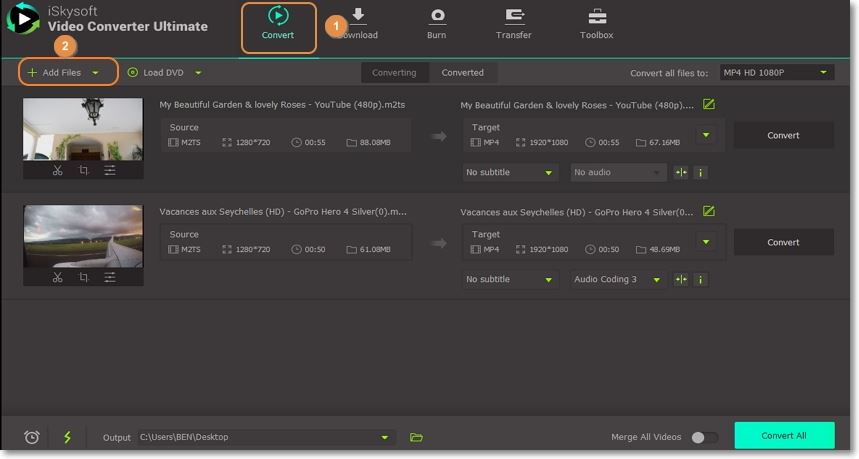Click the iSkysoft play logo
The image size is (859, 459).
tap(23, 19)
